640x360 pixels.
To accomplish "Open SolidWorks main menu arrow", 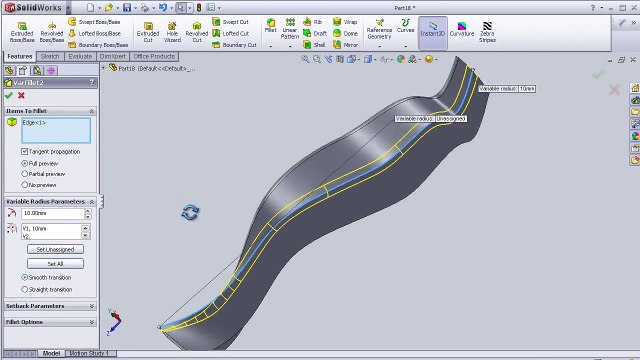I will coord(68,7).
